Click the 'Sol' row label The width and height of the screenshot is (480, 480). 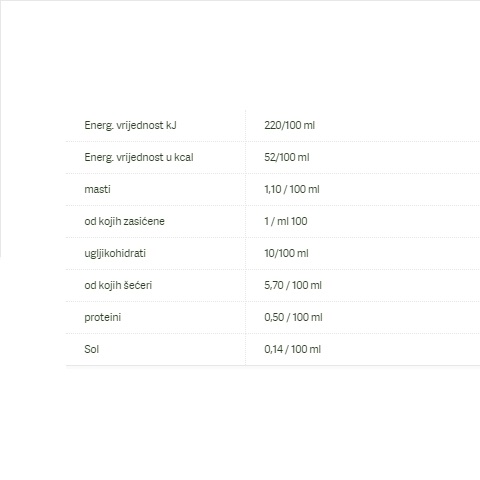point(92,349)
